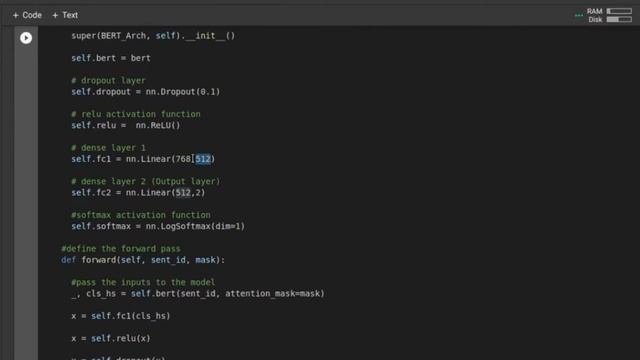This screenshot has height=360, width=640.
Task: Click the highlighted 512 in fc1 line
Action: tap(203, 159)
